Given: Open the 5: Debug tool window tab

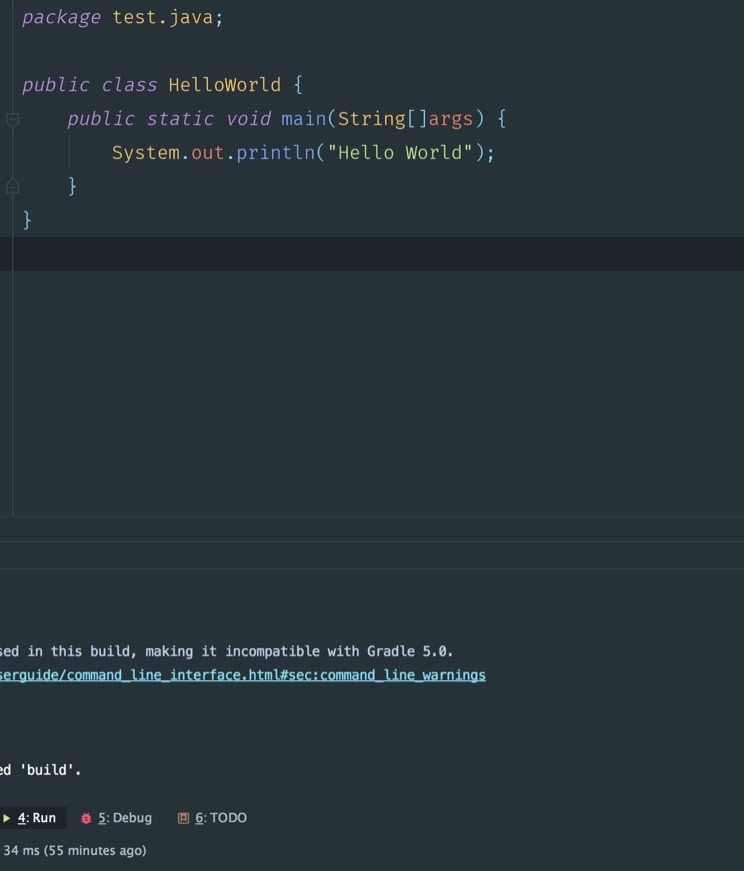Looking at the screenshot, I should coord(117,818).
